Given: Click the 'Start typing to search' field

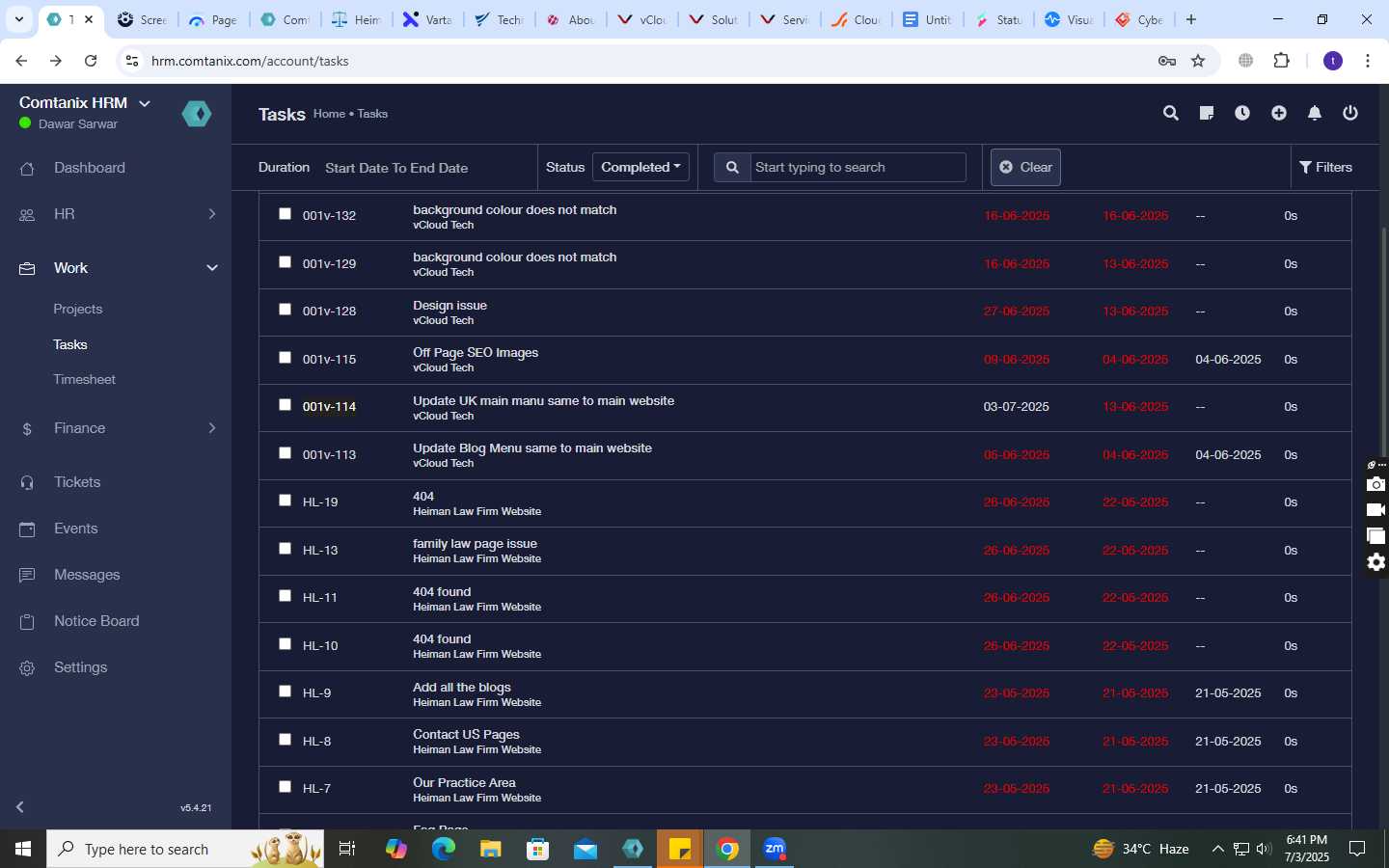Looking at the screenshot, I should 858,167.
